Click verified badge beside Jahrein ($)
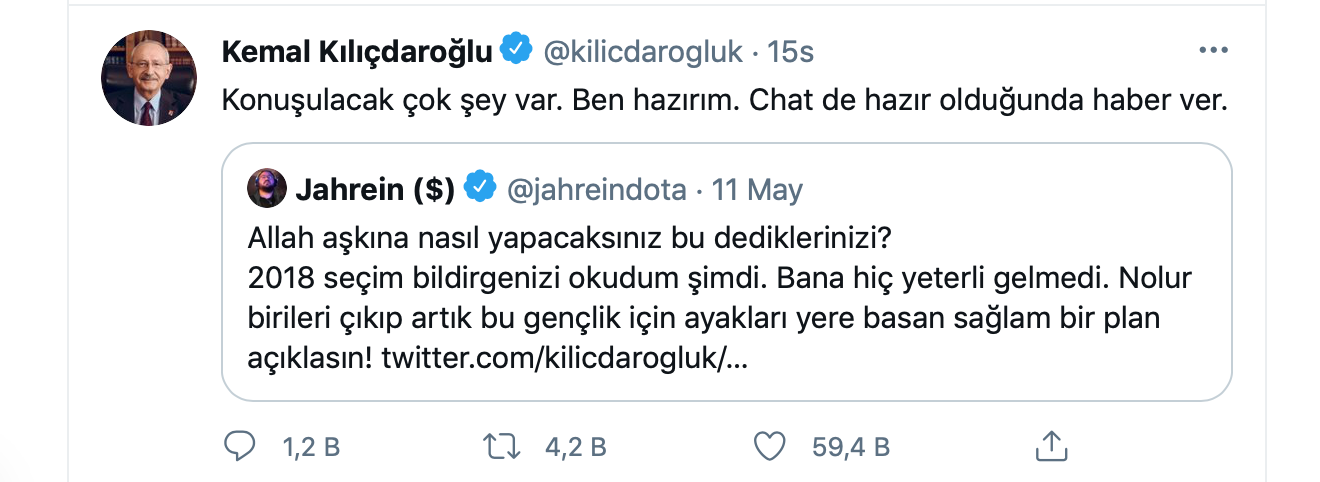The height and width of the screenshot is (482, 1320). click(x=481, y=189)
